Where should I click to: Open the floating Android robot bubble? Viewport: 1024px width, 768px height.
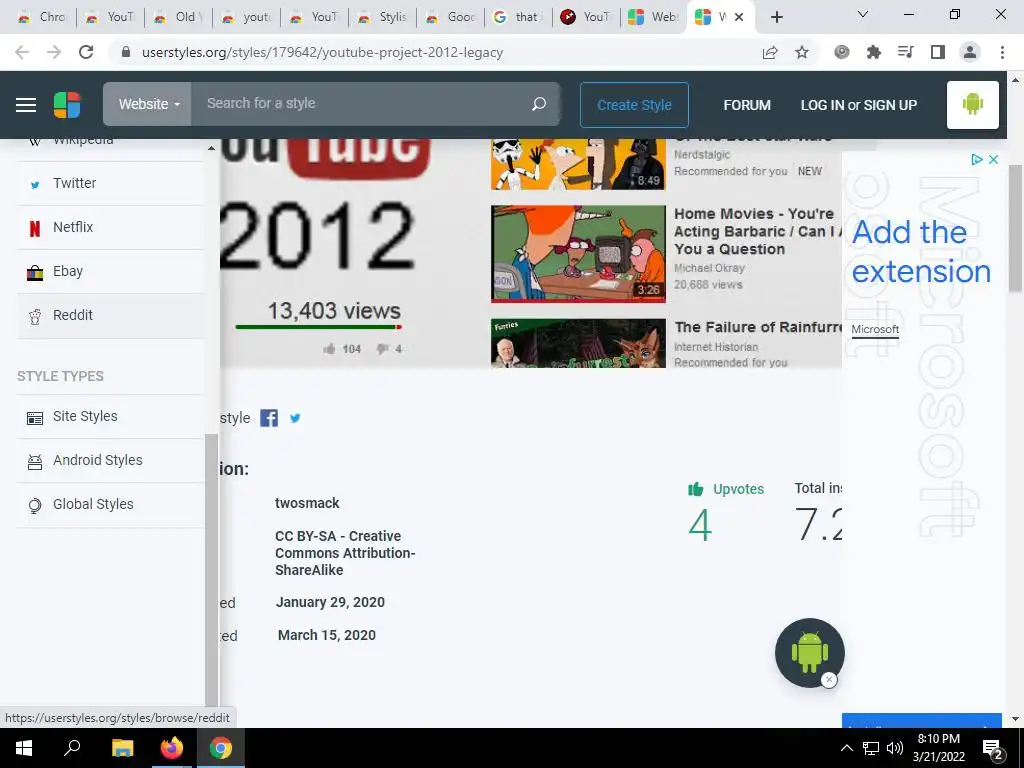[x=809, y=652]
